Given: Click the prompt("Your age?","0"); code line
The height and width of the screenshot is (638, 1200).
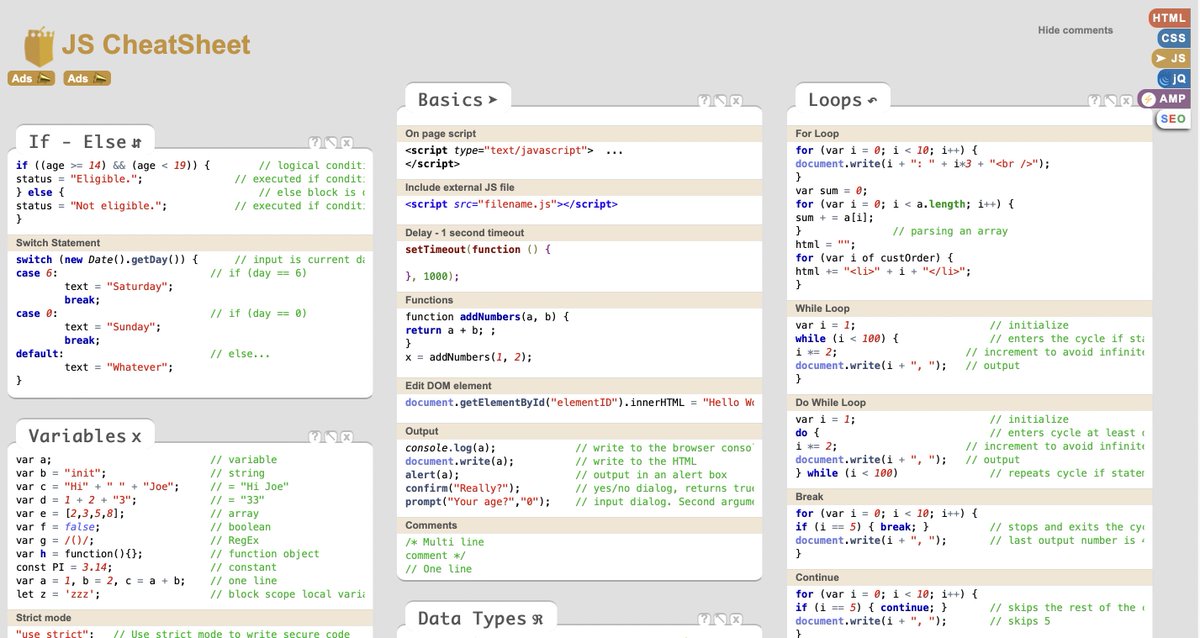Looking at the screenshot, I should coord(478,502).
